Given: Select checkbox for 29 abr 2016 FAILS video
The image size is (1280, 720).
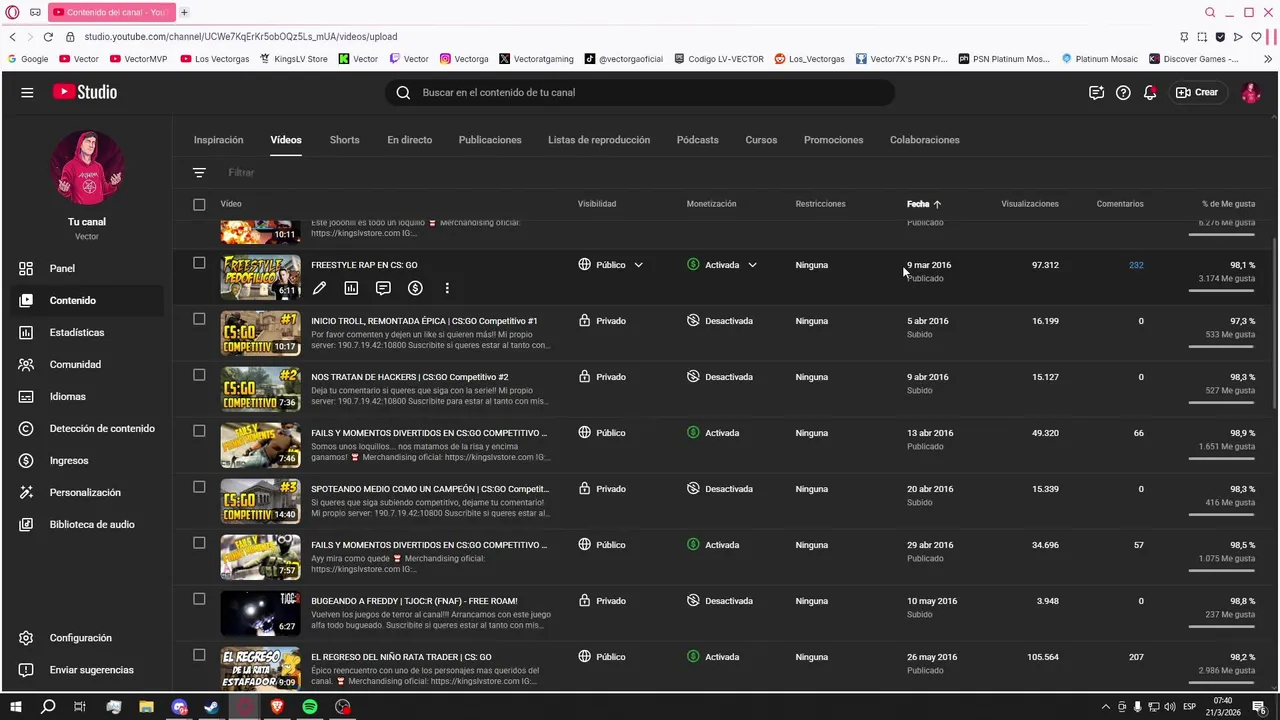Looking at the screenshot, I should tap(199, 543).
